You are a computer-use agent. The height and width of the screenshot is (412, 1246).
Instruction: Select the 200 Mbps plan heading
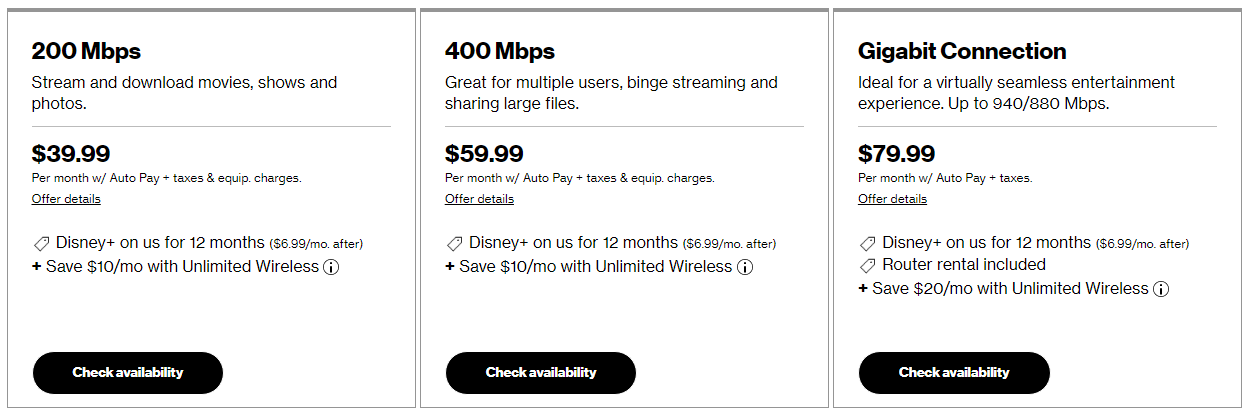86,51
